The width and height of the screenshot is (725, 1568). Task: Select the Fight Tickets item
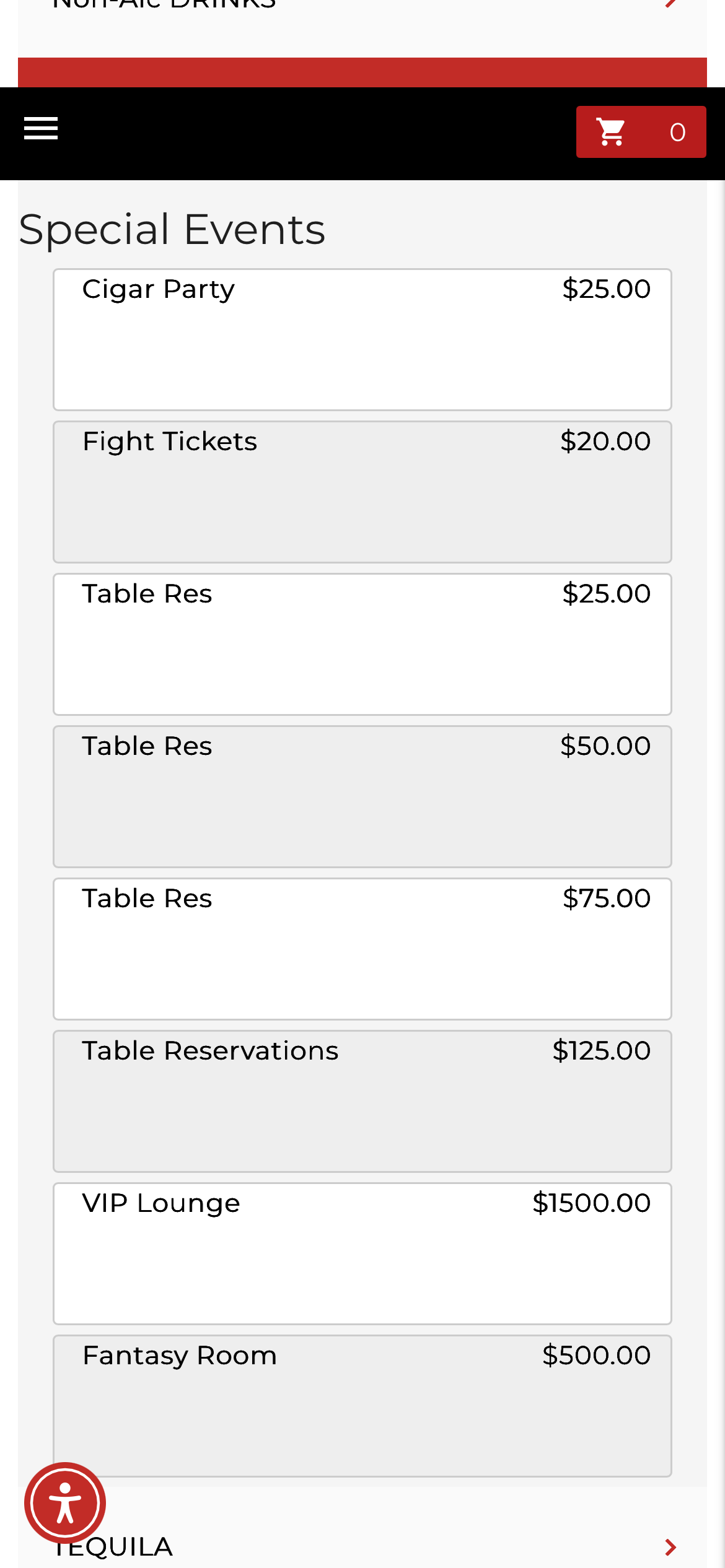tap(362, 492)
